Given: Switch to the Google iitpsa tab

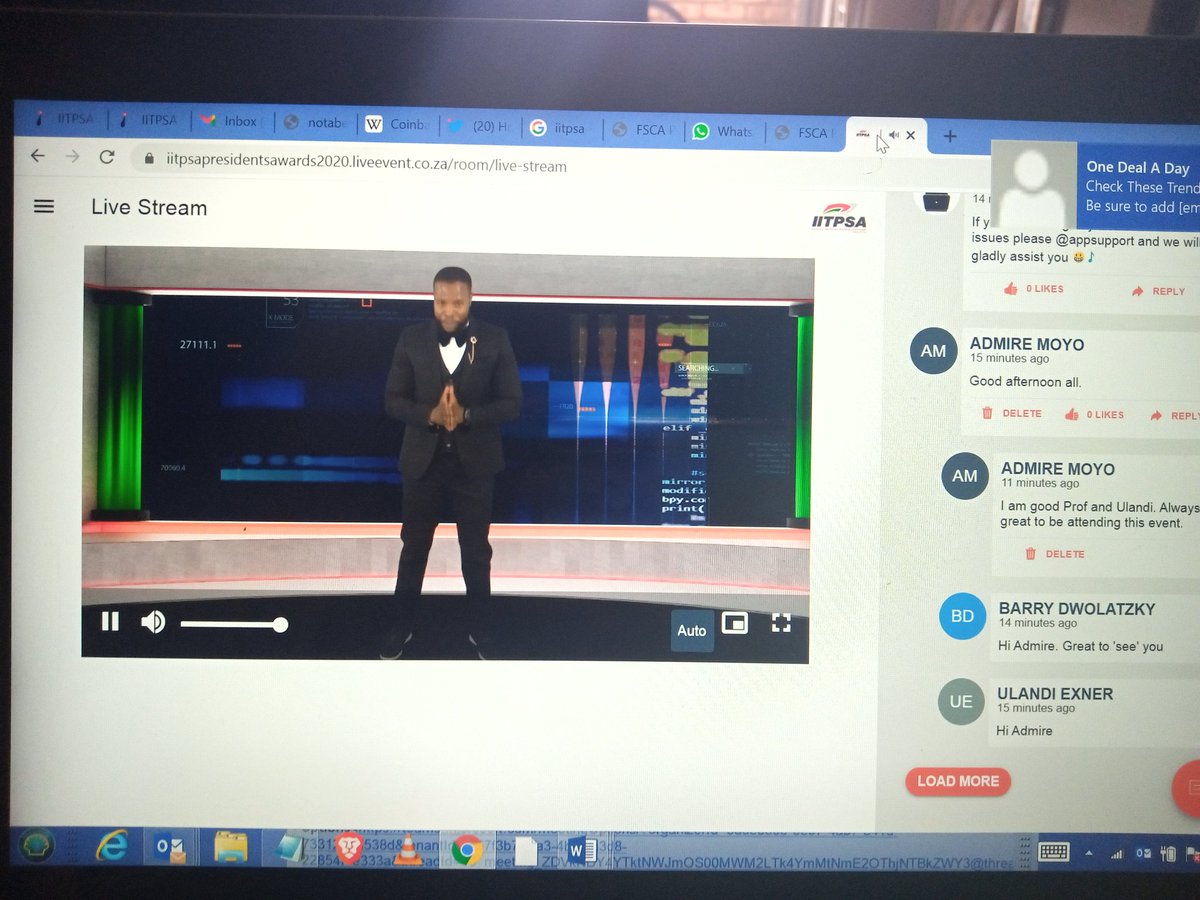Looking at the screenshot, I should click(562, 128).
